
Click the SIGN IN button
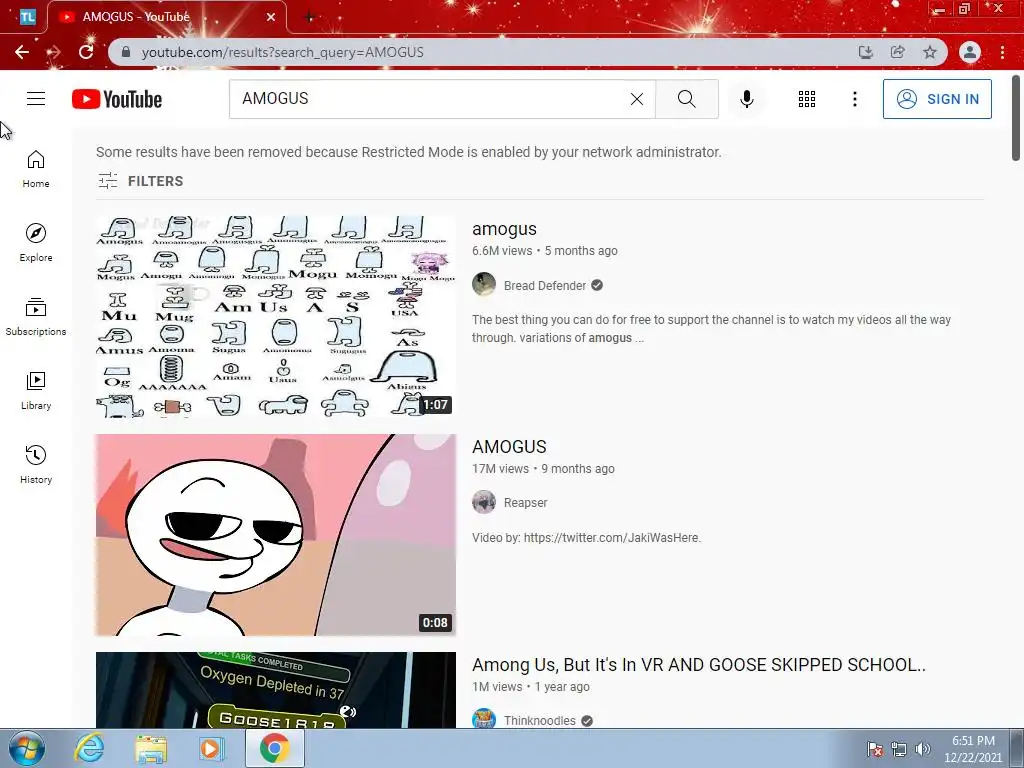[x=937, y=99]
